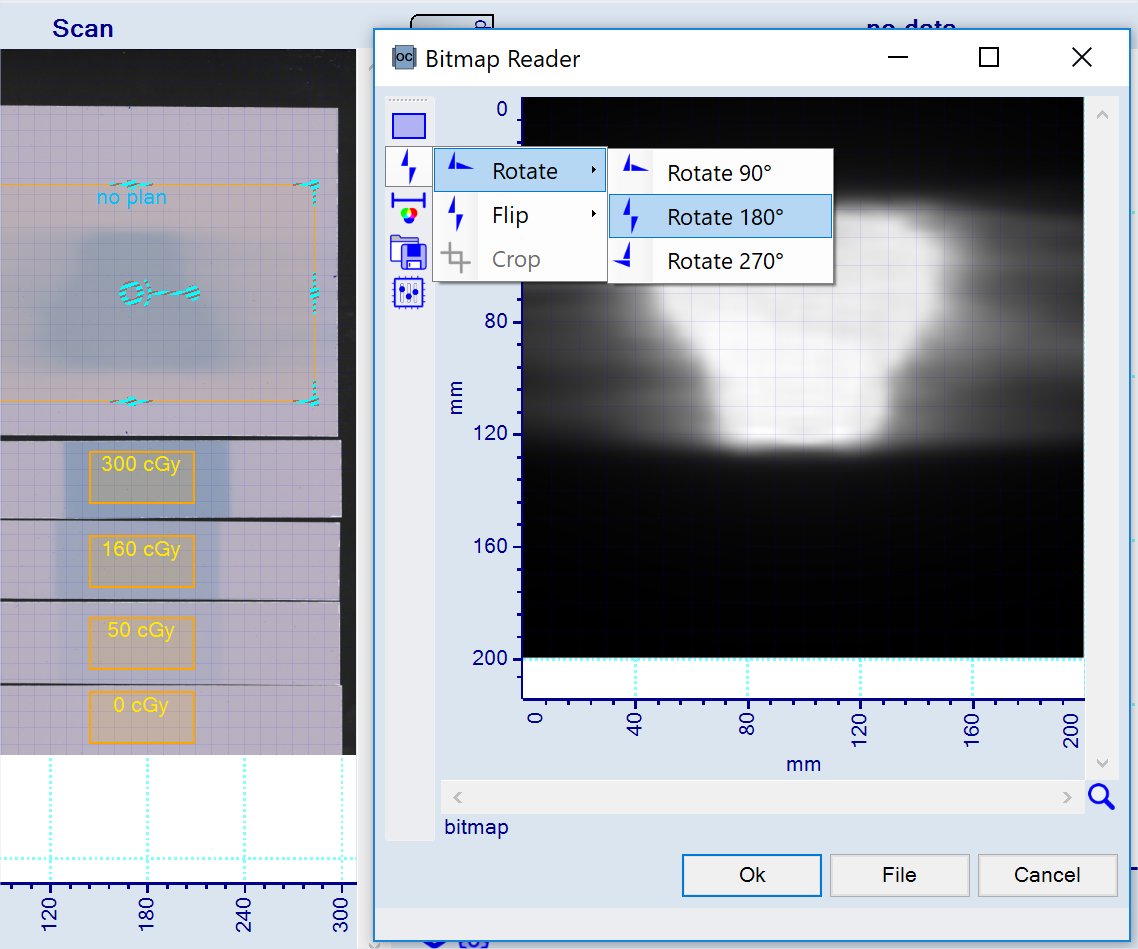Click the transform lightning-bolt toolbar icon

point(409,166)
